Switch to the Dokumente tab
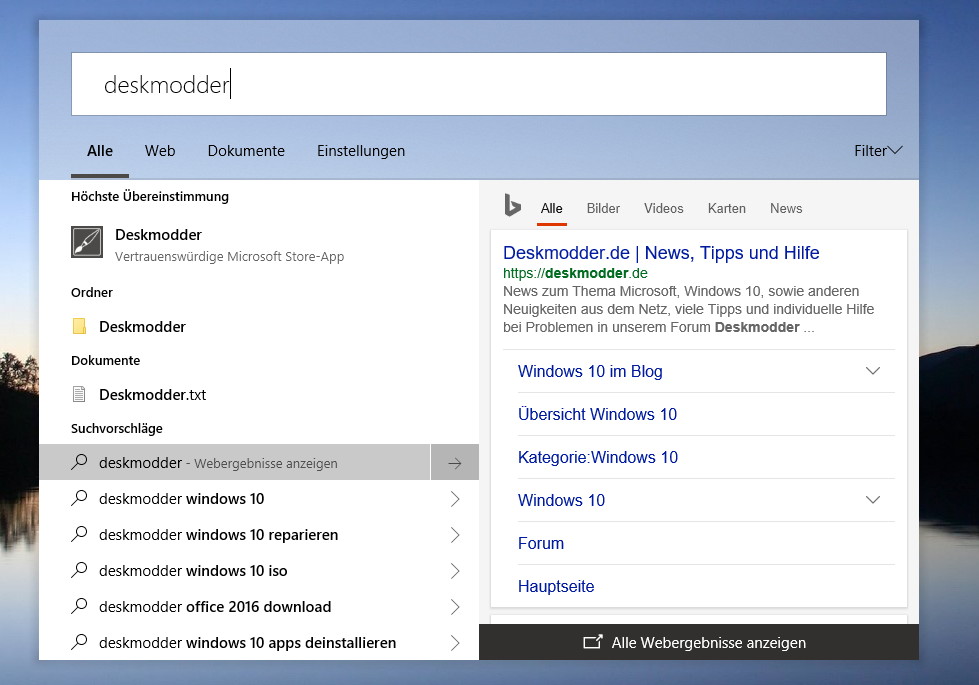The height and width of the screenshot is (685, 979). [x=246, y=150]
